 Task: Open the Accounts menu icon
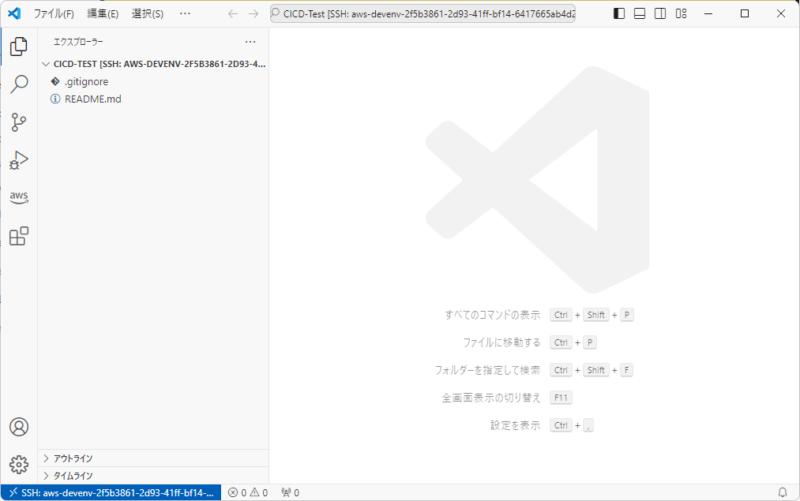19,428
